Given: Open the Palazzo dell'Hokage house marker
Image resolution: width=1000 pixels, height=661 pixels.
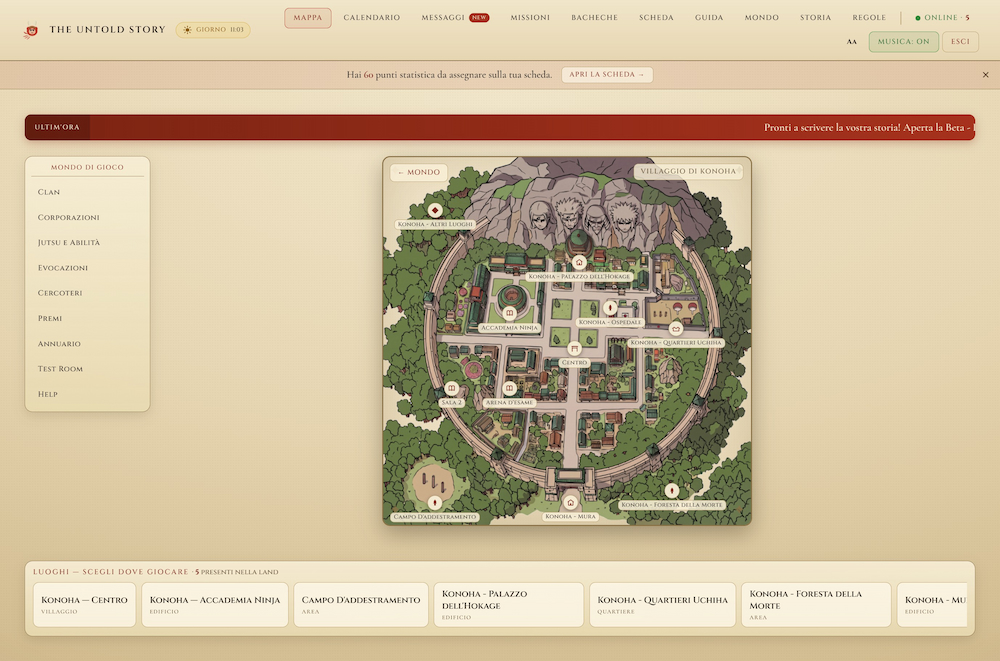Looking at the screenshot, I should point(578,262).
